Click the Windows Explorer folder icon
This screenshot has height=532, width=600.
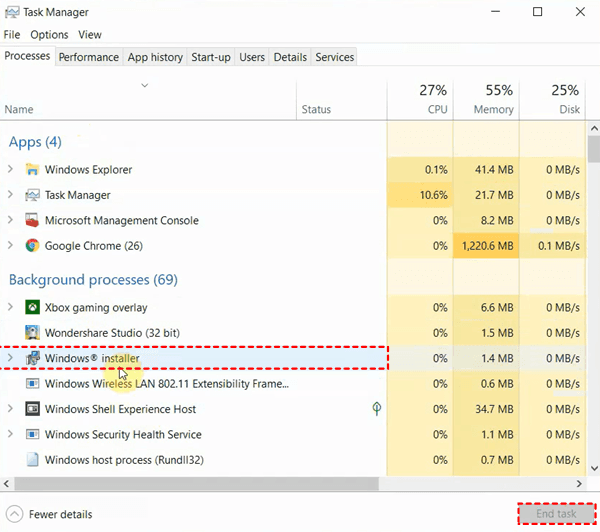[32, 170]
